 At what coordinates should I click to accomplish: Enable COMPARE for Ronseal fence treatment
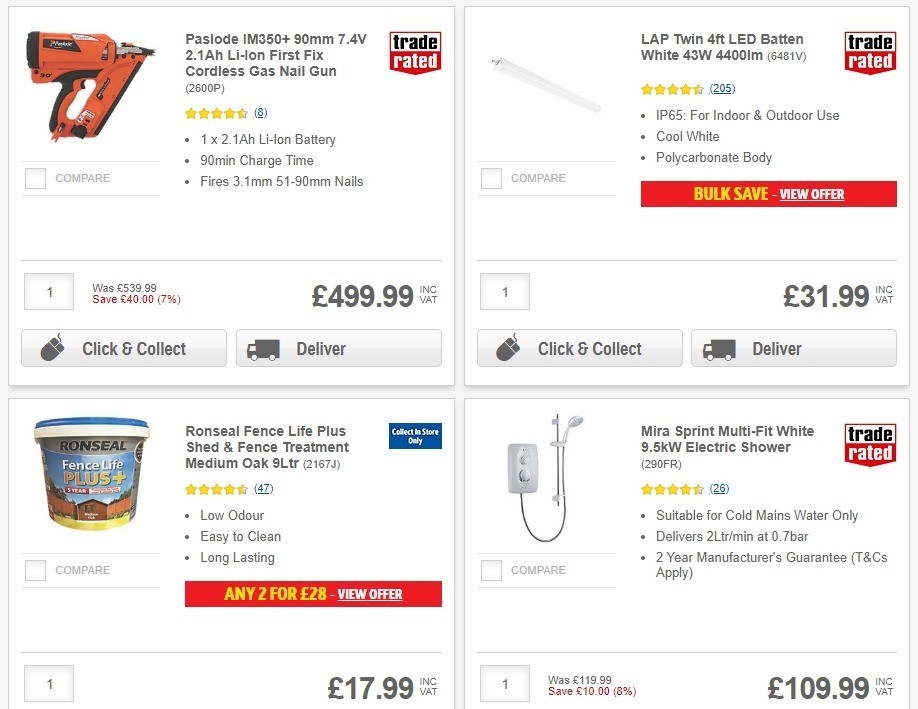pyautogui.click(x=35, y=570)
